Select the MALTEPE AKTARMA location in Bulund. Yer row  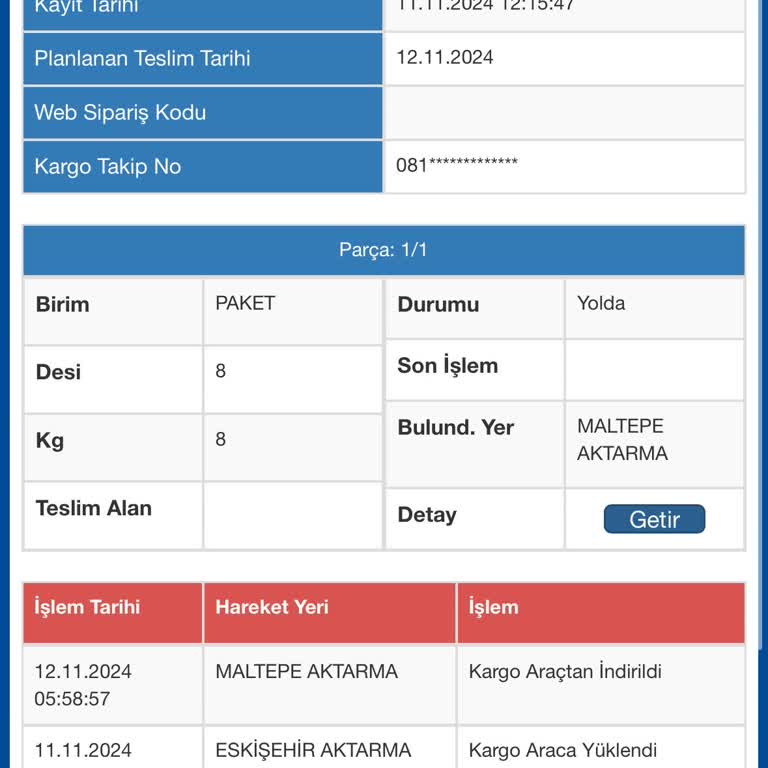point(622,440)
